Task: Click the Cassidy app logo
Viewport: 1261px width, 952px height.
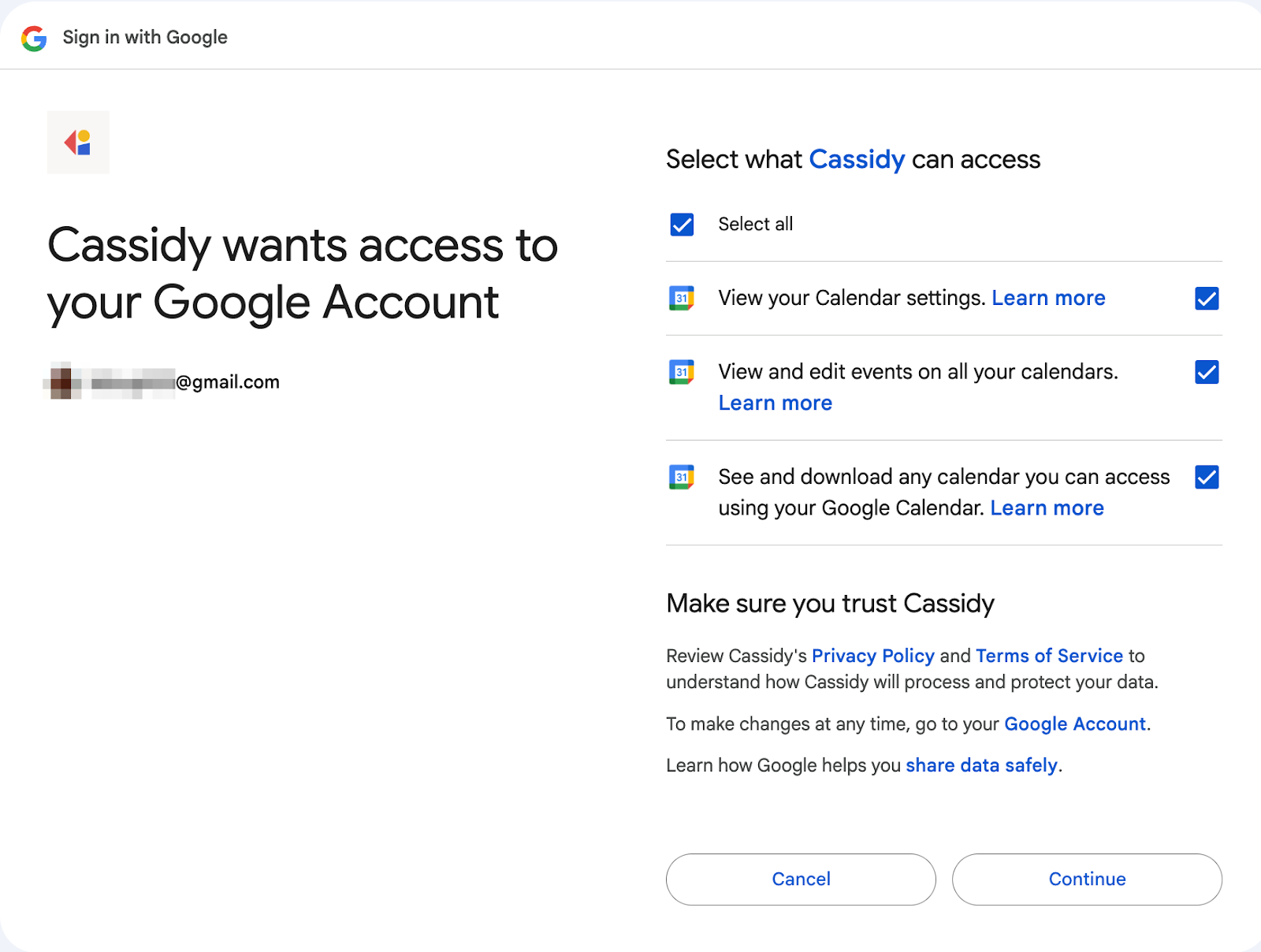Action: [78, 142]
